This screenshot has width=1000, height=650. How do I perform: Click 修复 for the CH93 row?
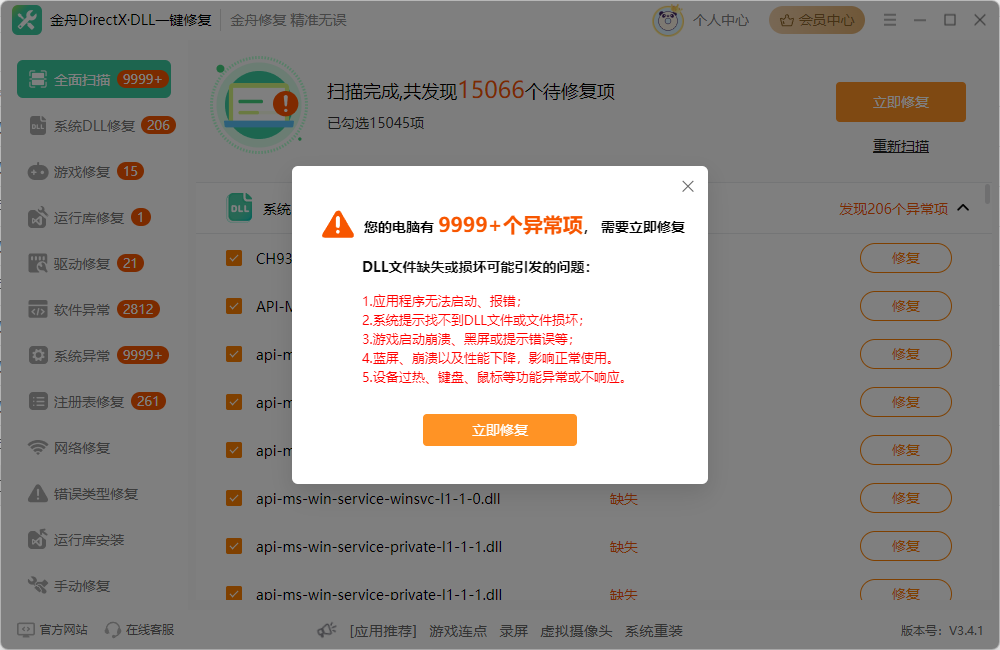click(906, 258)
